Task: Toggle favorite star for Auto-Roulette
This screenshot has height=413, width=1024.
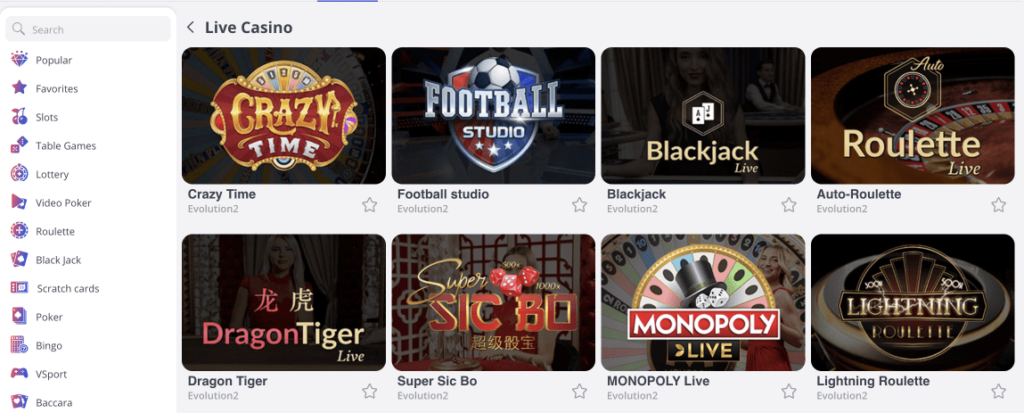Action: [x=999, y=205]
